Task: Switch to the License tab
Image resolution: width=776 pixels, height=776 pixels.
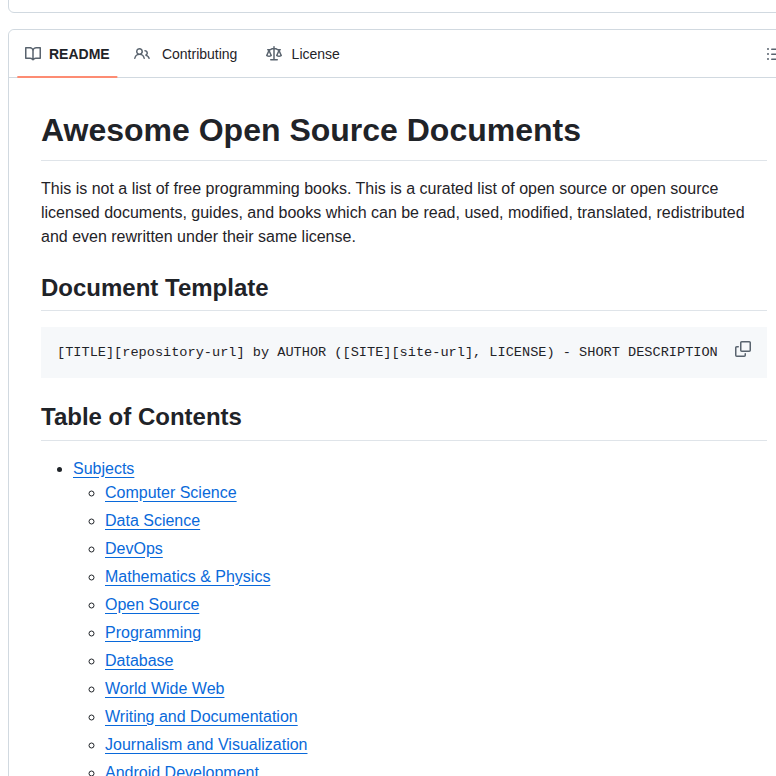Action: click(303, 54)
